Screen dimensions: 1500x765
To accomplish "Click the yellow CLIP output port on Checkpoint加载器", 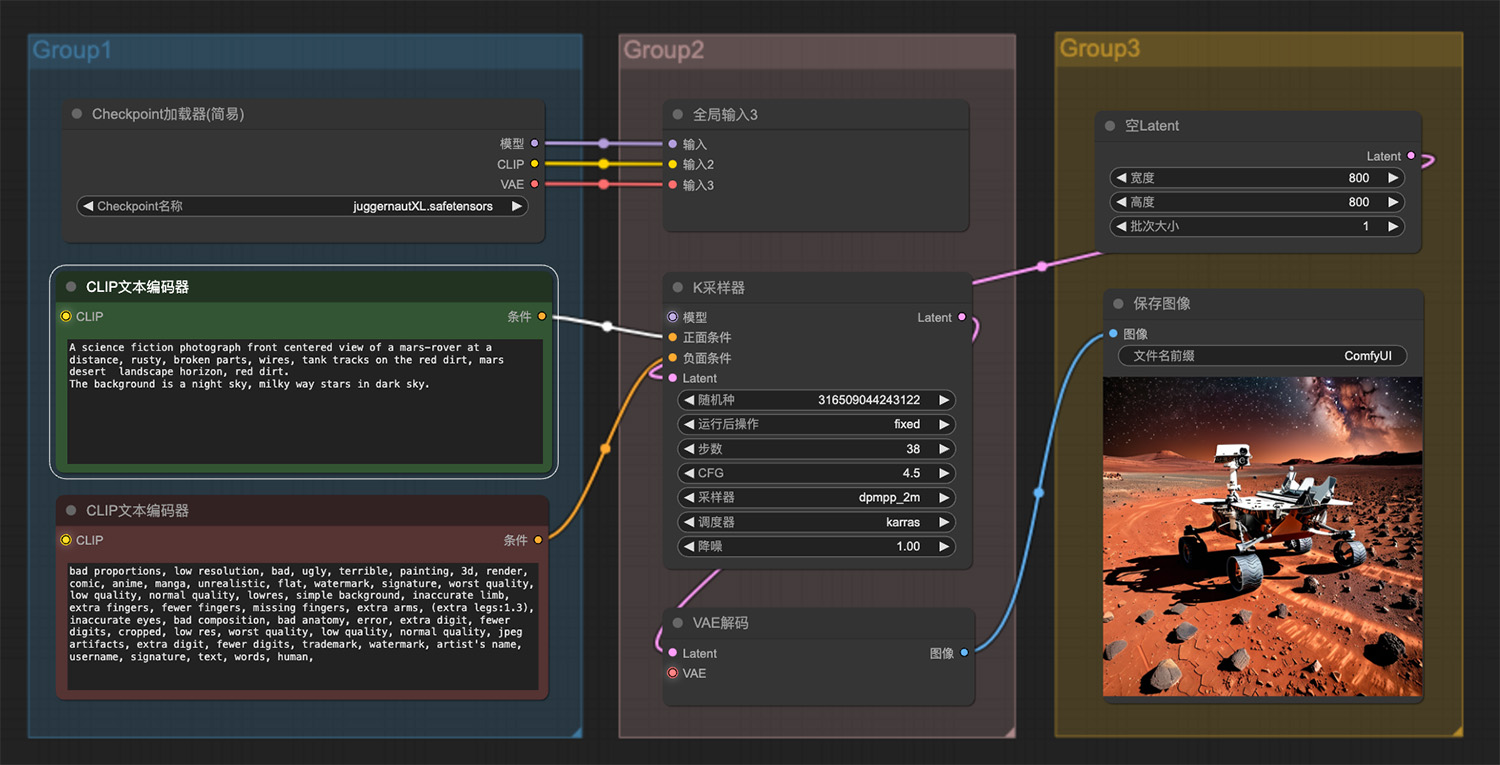I will click(x=534, y=164).
